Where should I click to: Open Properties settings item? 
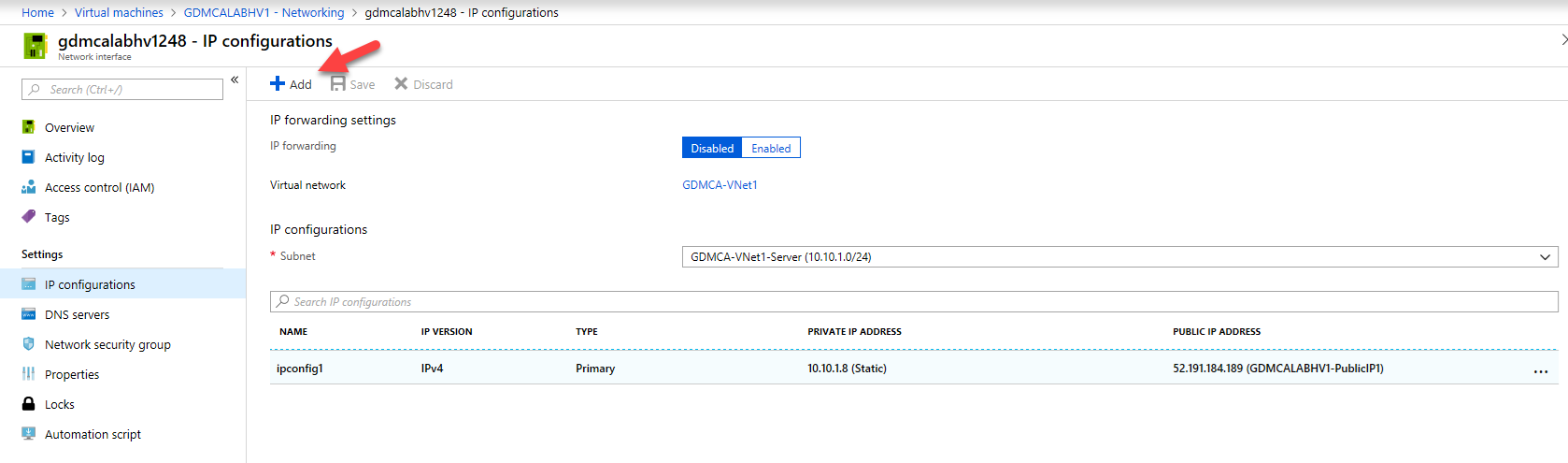pos(72,374)
